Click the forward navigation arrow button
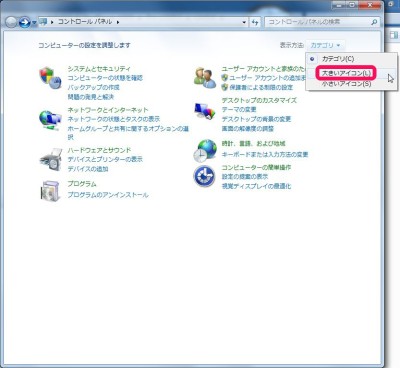This screenshot has width=400, height=368. click(24, 22)
